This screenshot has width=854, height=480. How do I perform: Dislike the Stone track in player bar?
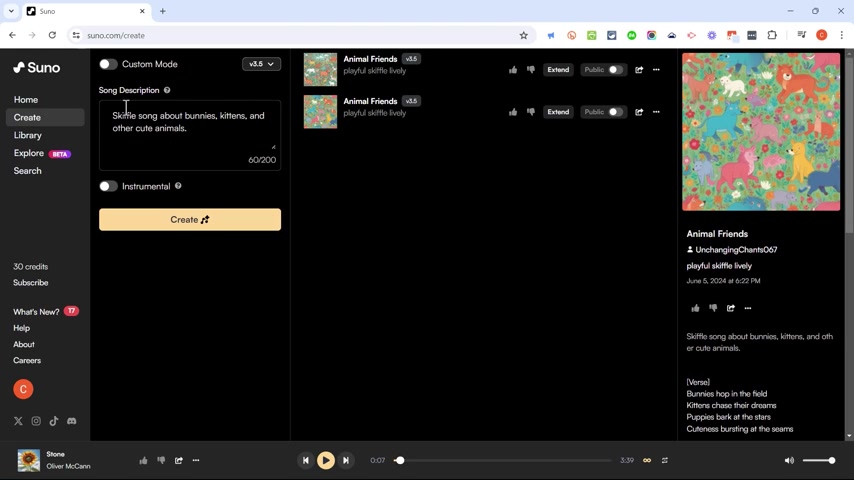[161, 460]
